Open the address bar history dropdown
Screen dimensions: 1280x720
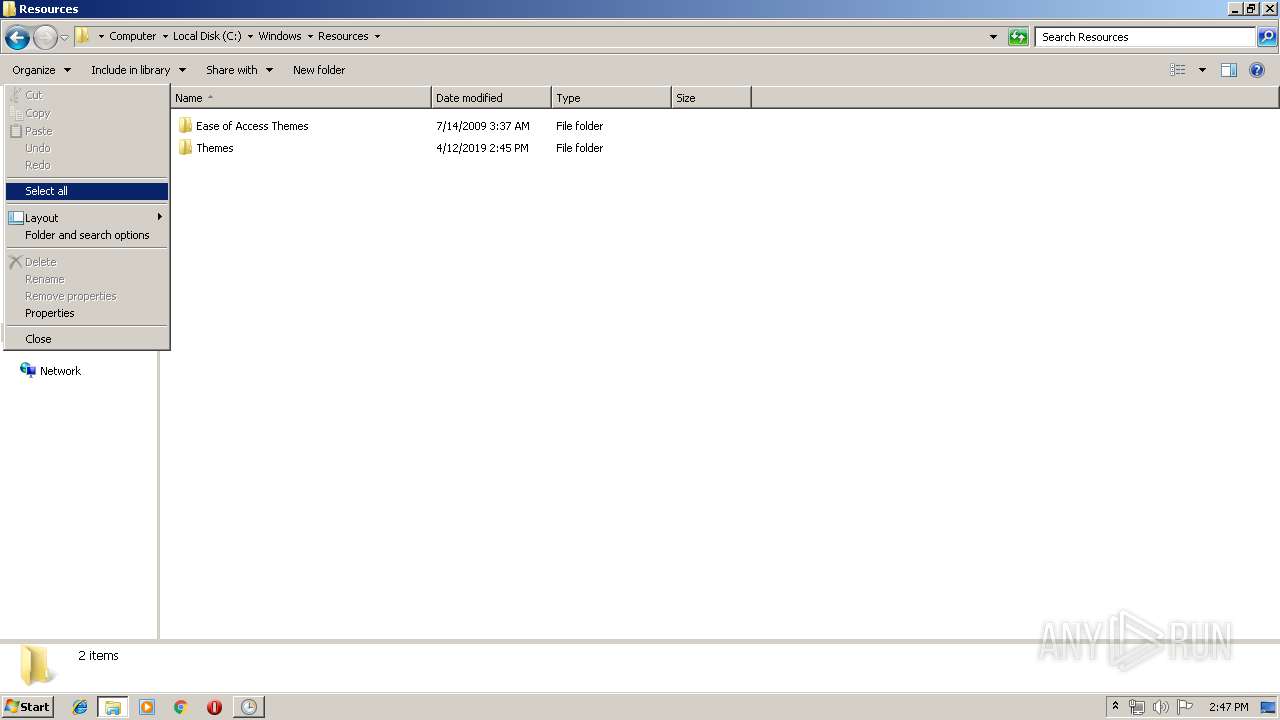(993, 37)
